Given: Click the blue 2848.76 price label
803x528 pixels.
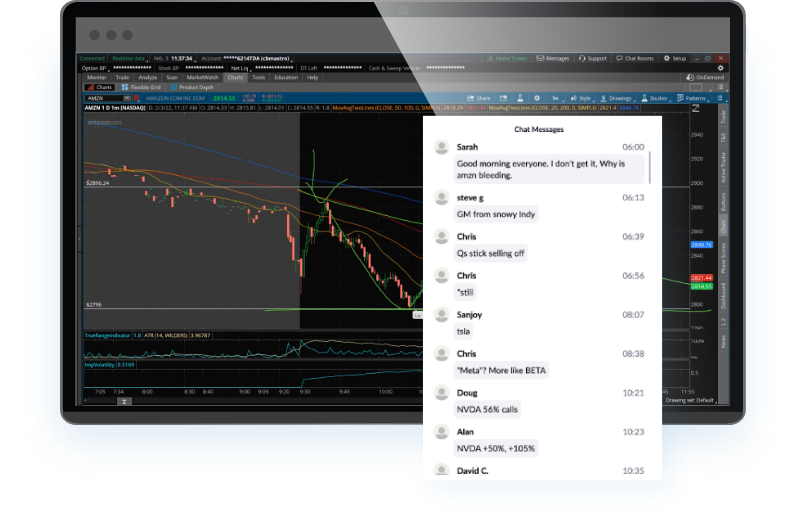Looking at the screenshot, I should coord(701,245).
